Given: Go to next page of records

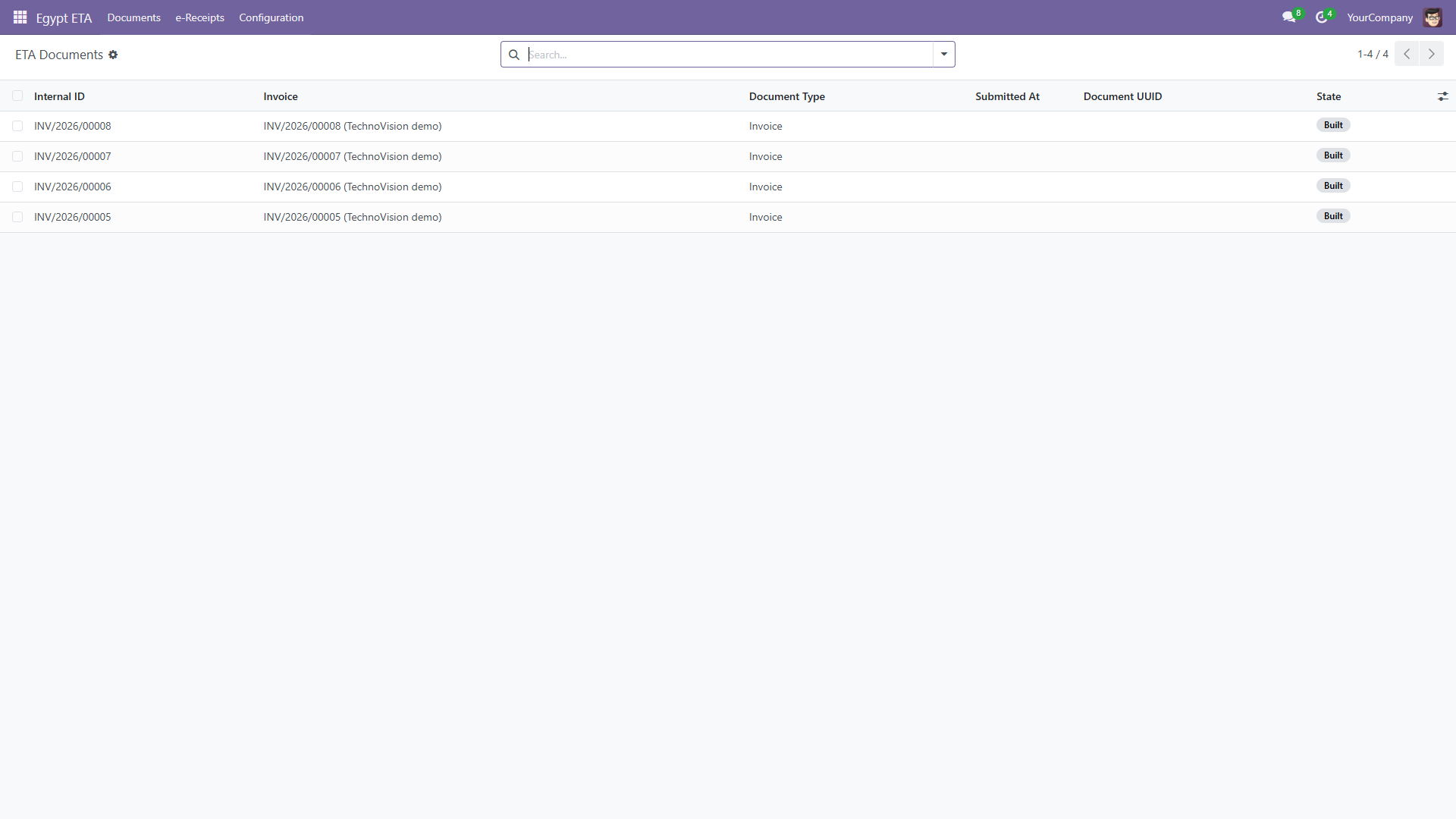Looking at the screenshot, I should point(1432,54).
